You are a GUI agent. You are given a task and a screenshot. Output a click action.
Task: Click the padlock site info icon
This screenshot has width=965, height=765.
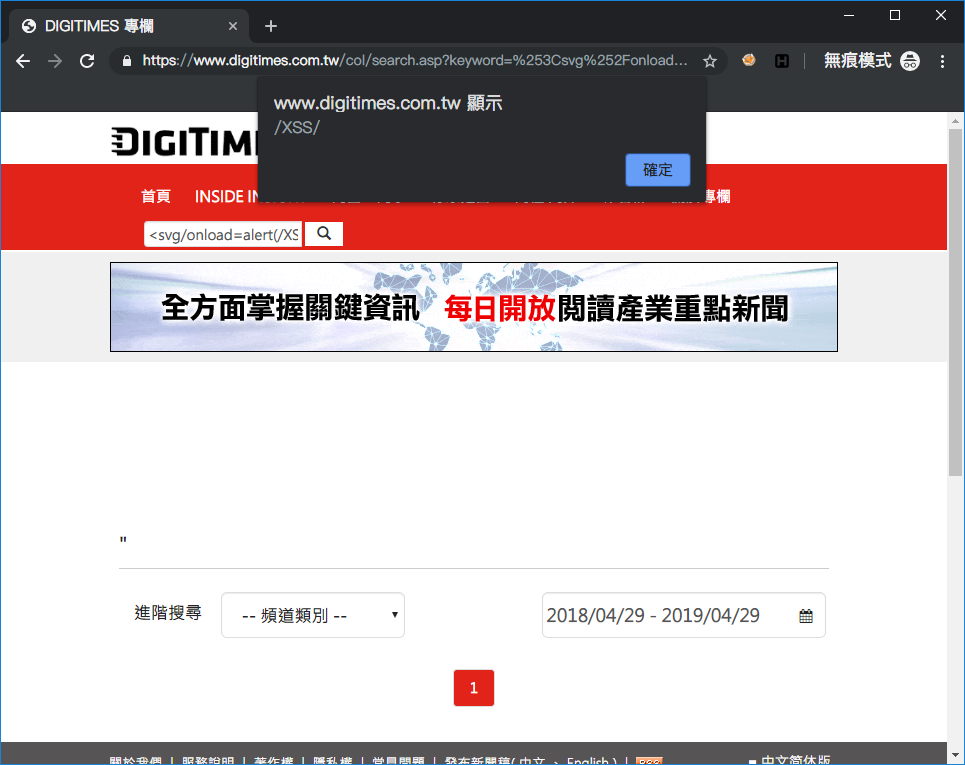click(x=127, y=61)
